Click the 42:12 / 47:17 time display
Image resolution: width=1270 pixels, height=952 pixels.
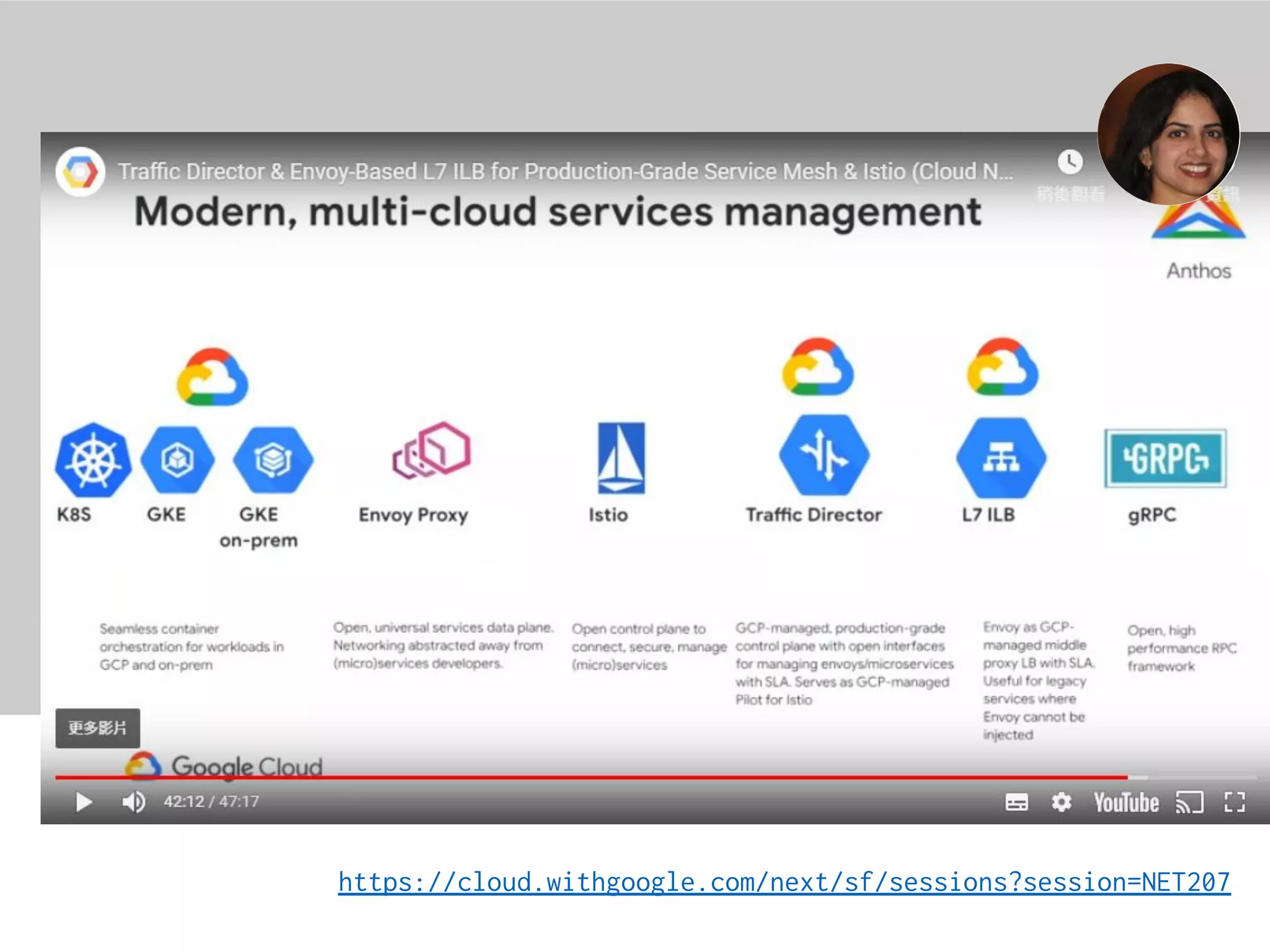(211, 801)
